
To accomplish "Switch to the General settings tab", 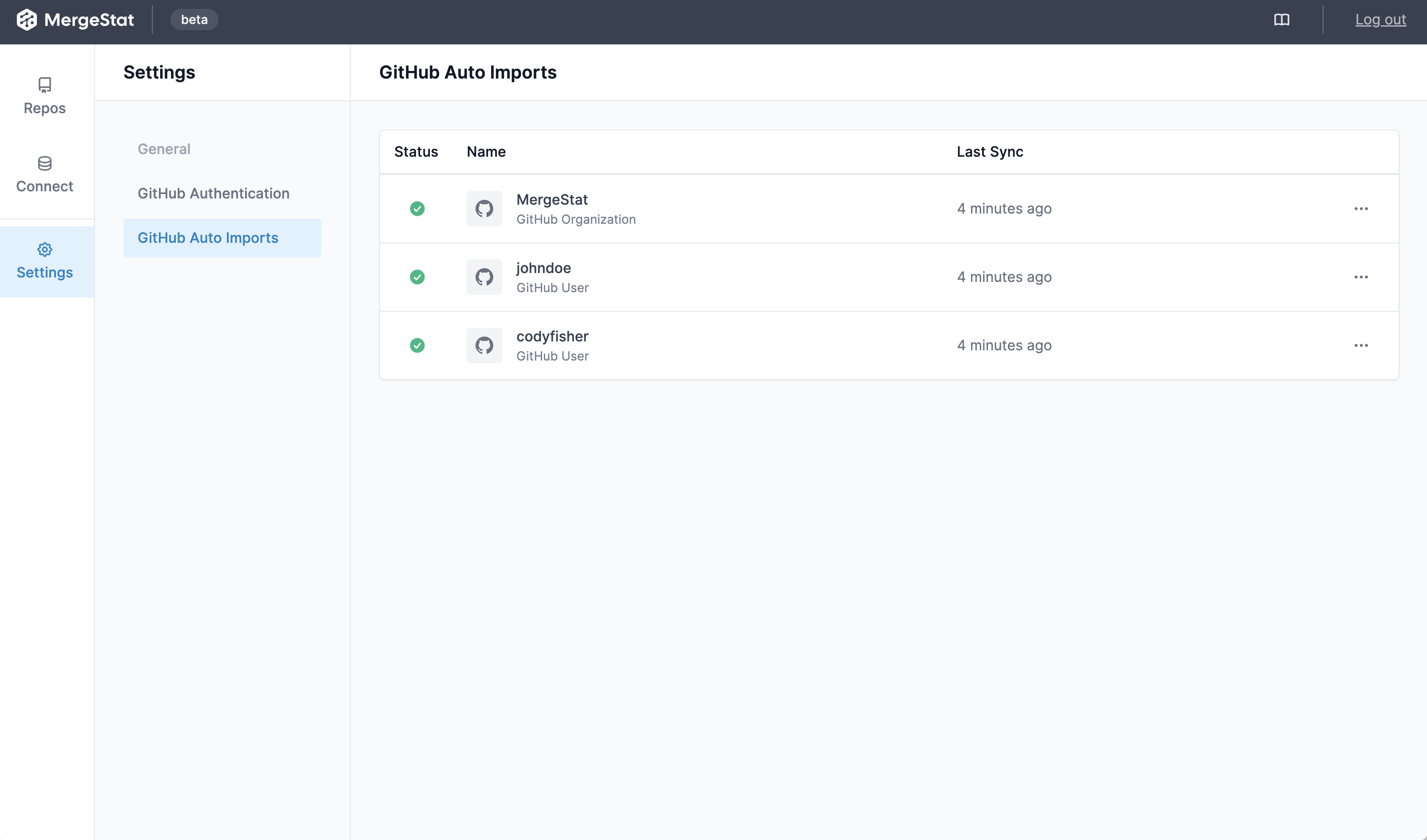I will (x=164, y=149).
